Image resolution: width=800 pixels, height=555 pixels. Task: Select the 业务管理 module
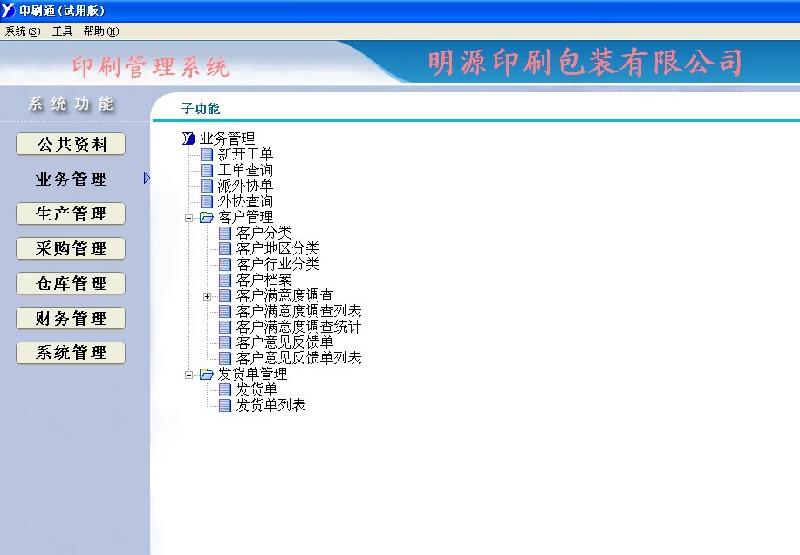pyautogui.click(x=71, y=179)
